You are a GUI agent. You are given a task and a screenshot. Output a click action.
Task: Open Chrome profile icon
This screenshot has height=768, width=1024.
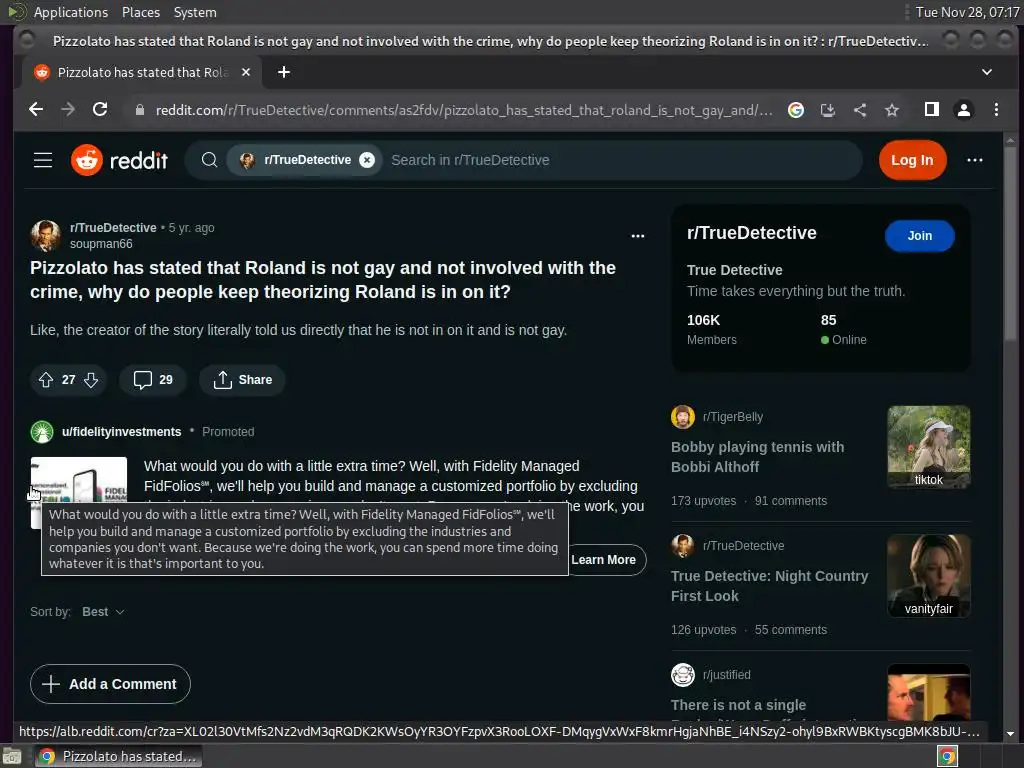click(963, 110)
